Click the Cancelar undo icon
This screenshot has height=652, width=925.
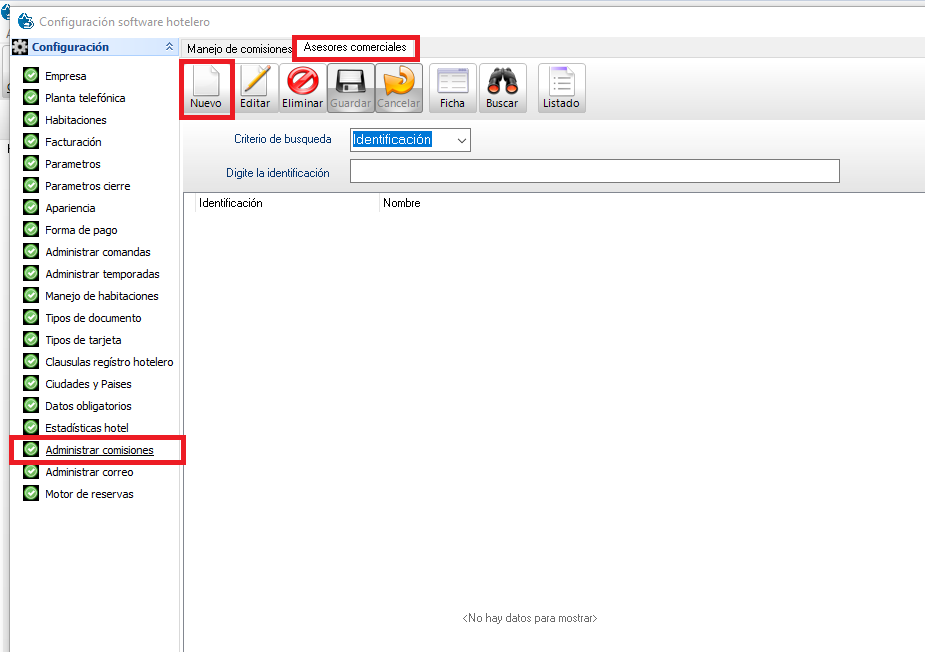point(398,88)
